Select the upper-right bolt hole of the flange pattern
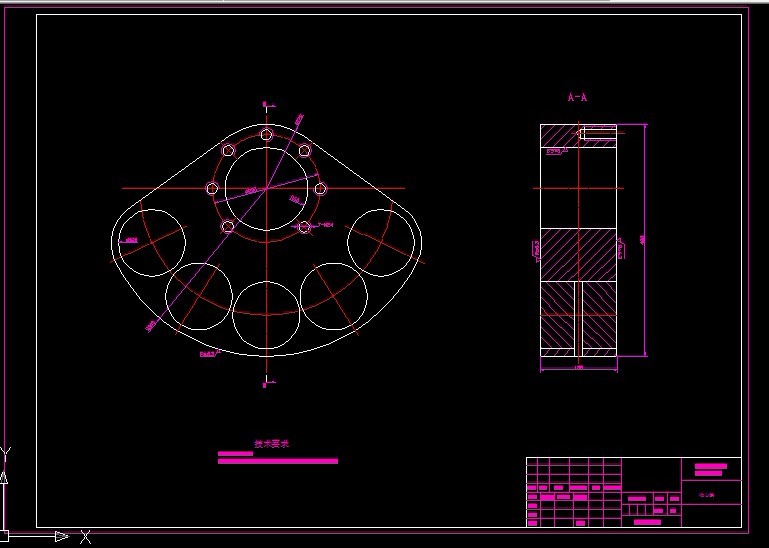This screenshot has width=769, height=548. 305,150
